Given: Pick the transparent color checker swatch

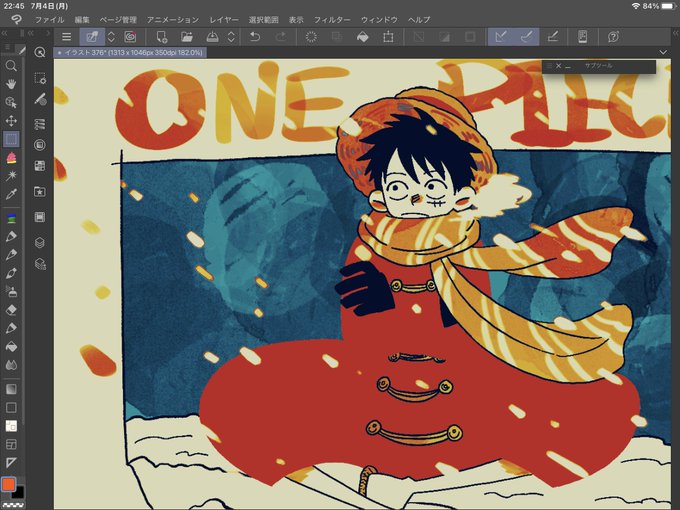Looking at the screenshot, I should (13, 505).
